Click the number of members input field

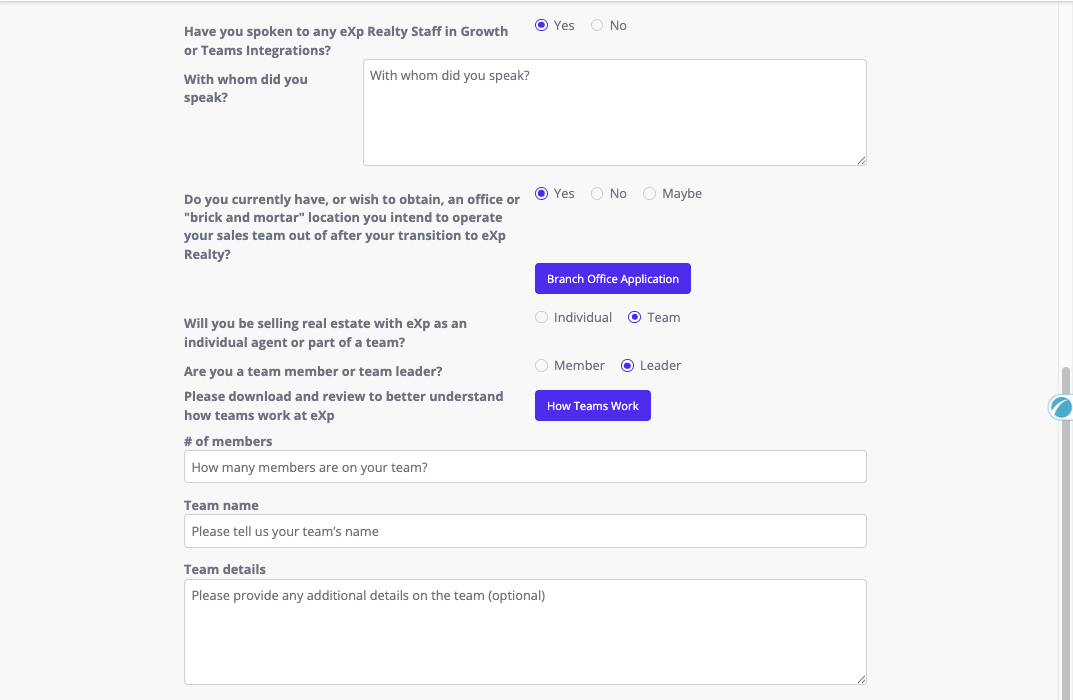[525, 467]
